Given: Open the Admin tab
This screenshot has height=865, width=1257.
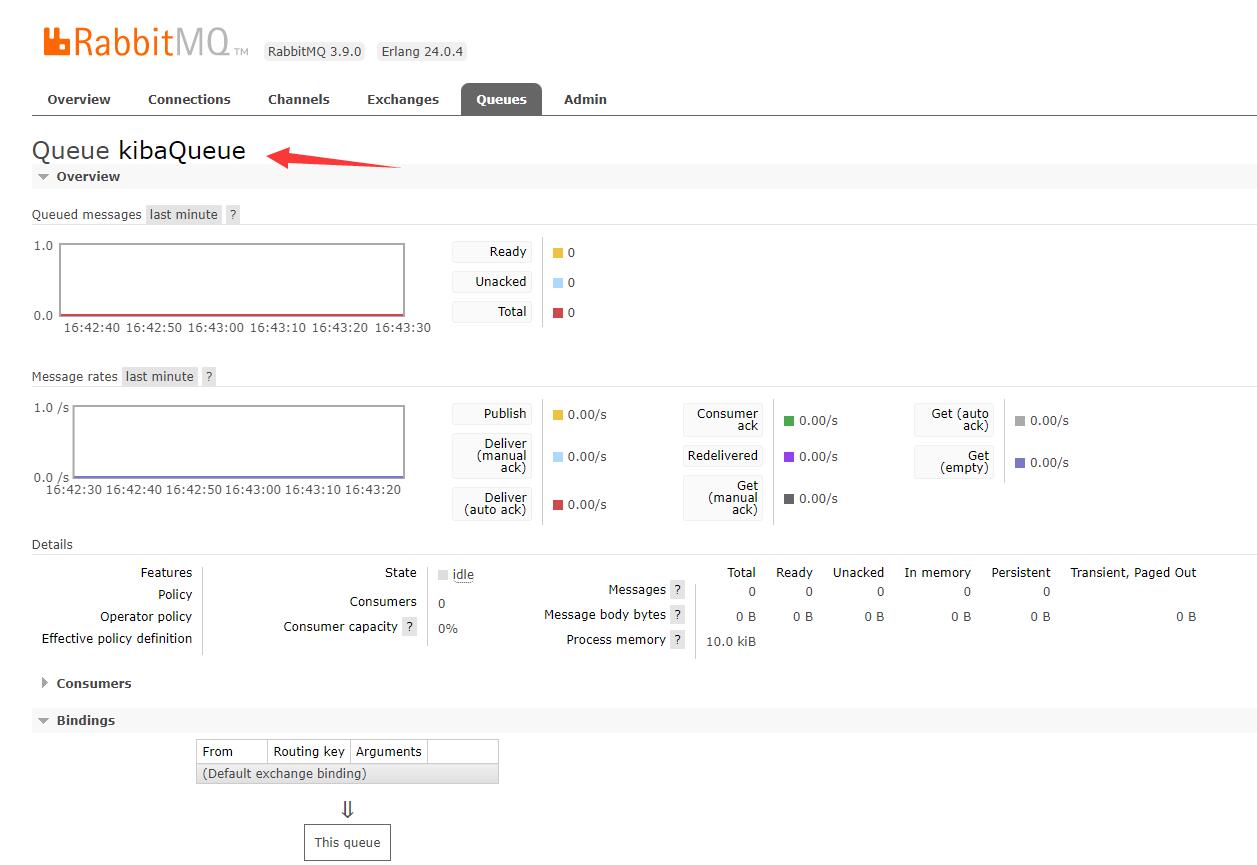Looking at the screenshot, I should click(x=585, y=100).
